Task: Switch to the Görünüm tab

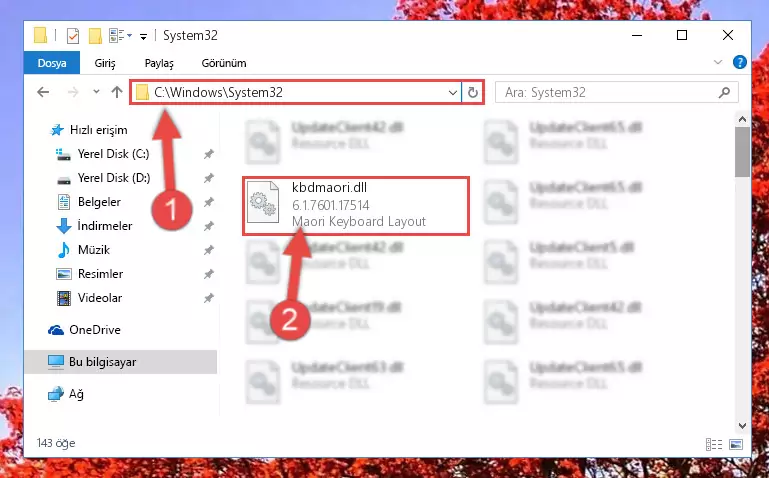Action: 224,63
